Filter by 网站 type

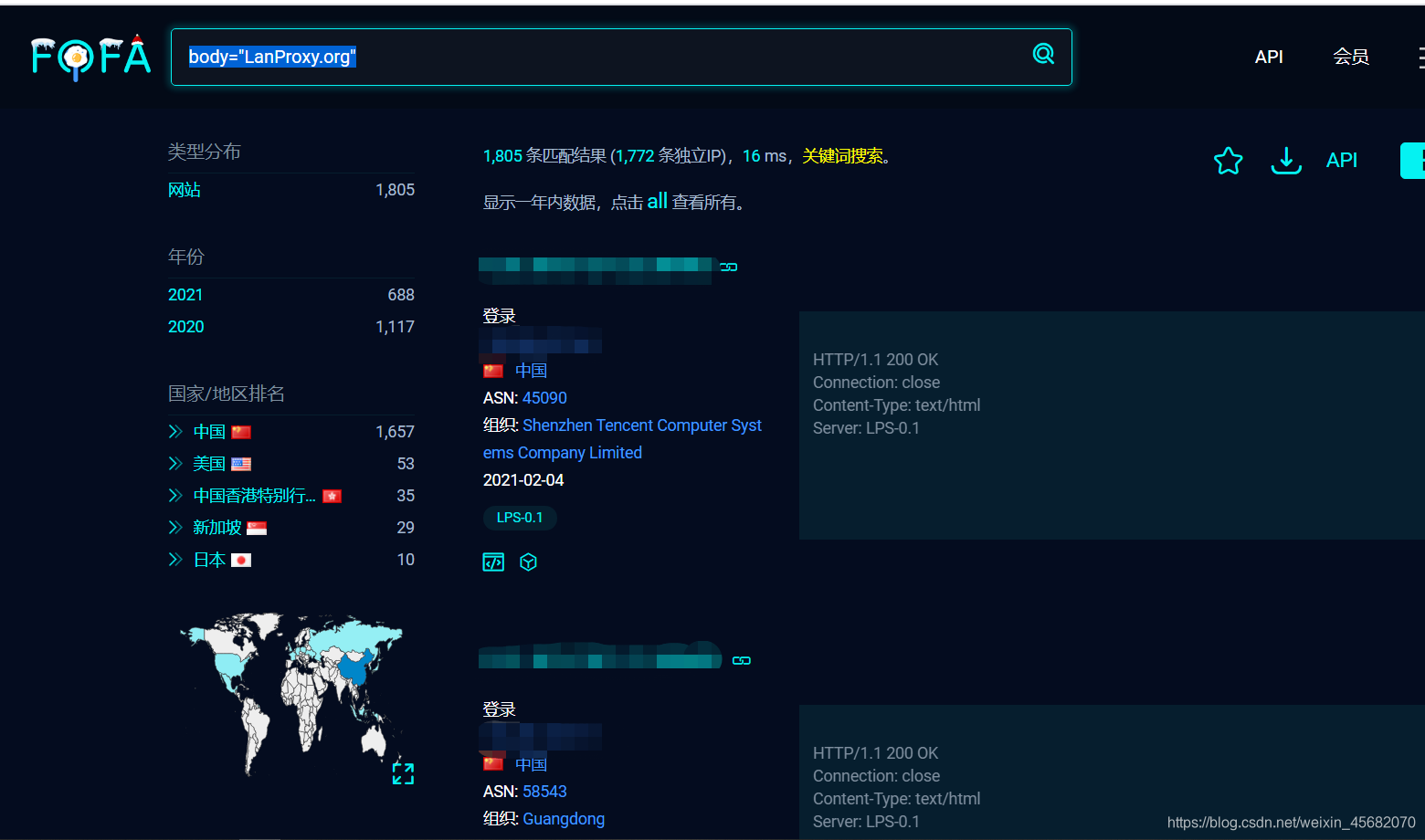click(185, 190)
